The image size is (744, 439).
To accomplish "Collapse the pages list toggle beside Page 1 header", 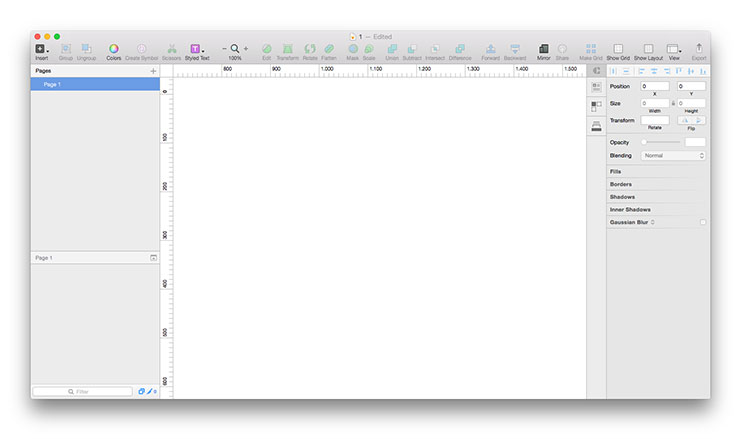I will [153, 258].
